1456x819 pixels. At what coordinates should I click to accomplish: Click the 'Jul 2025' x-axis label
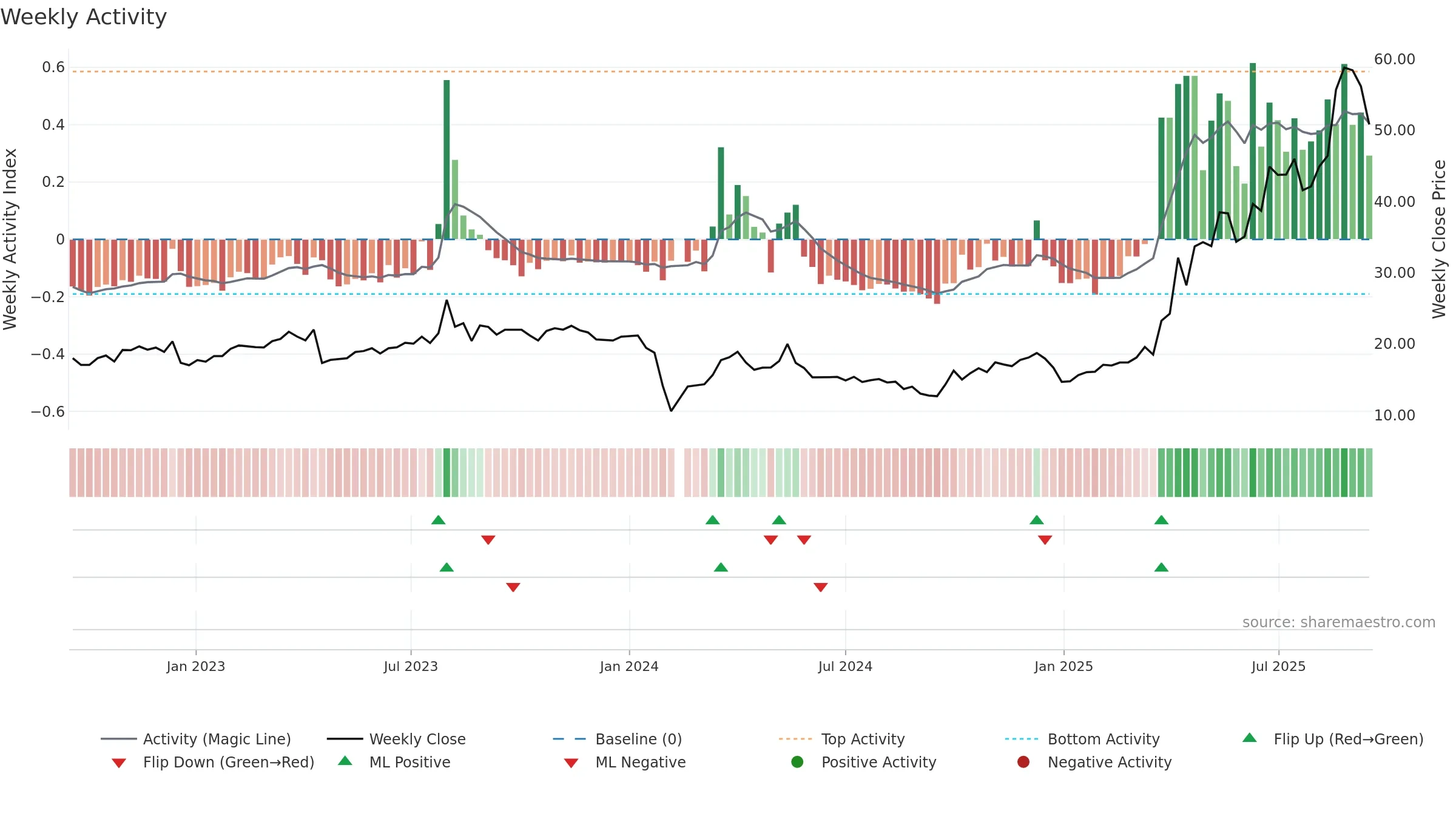tap(1278, 666)
